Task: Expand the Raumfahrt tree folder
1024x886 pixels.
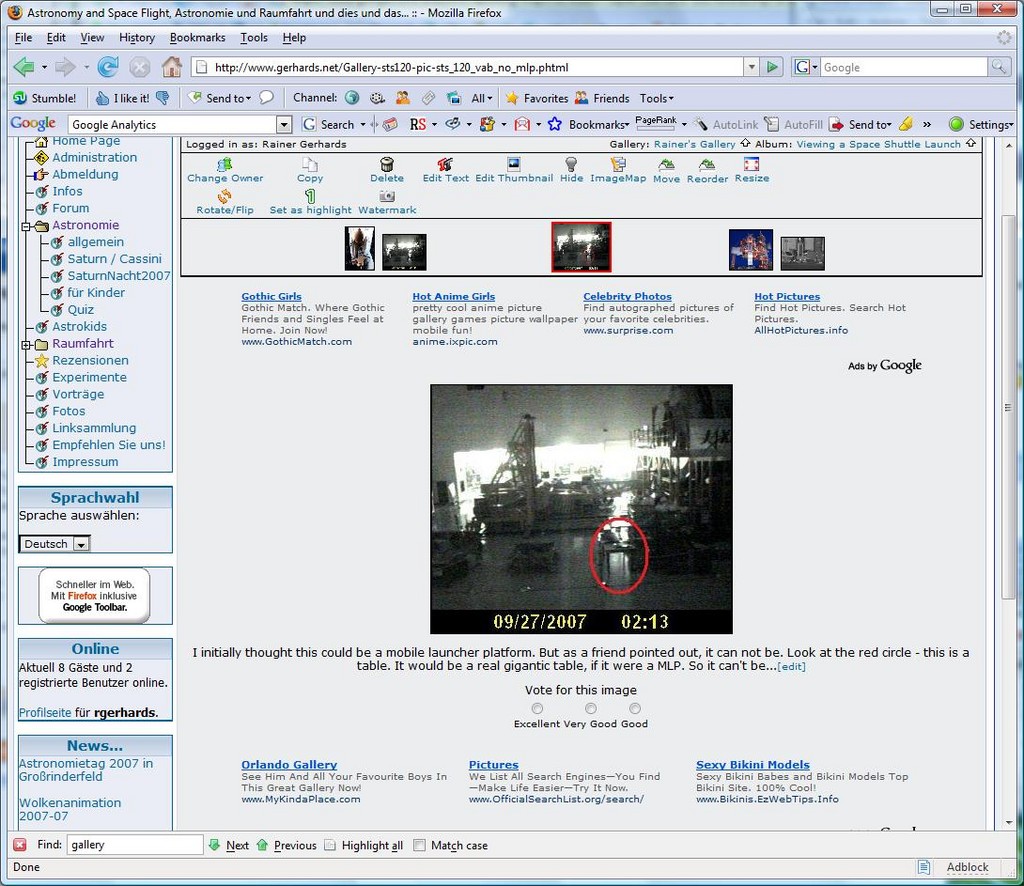Action: pyautogui.click(x=26, y=344)
